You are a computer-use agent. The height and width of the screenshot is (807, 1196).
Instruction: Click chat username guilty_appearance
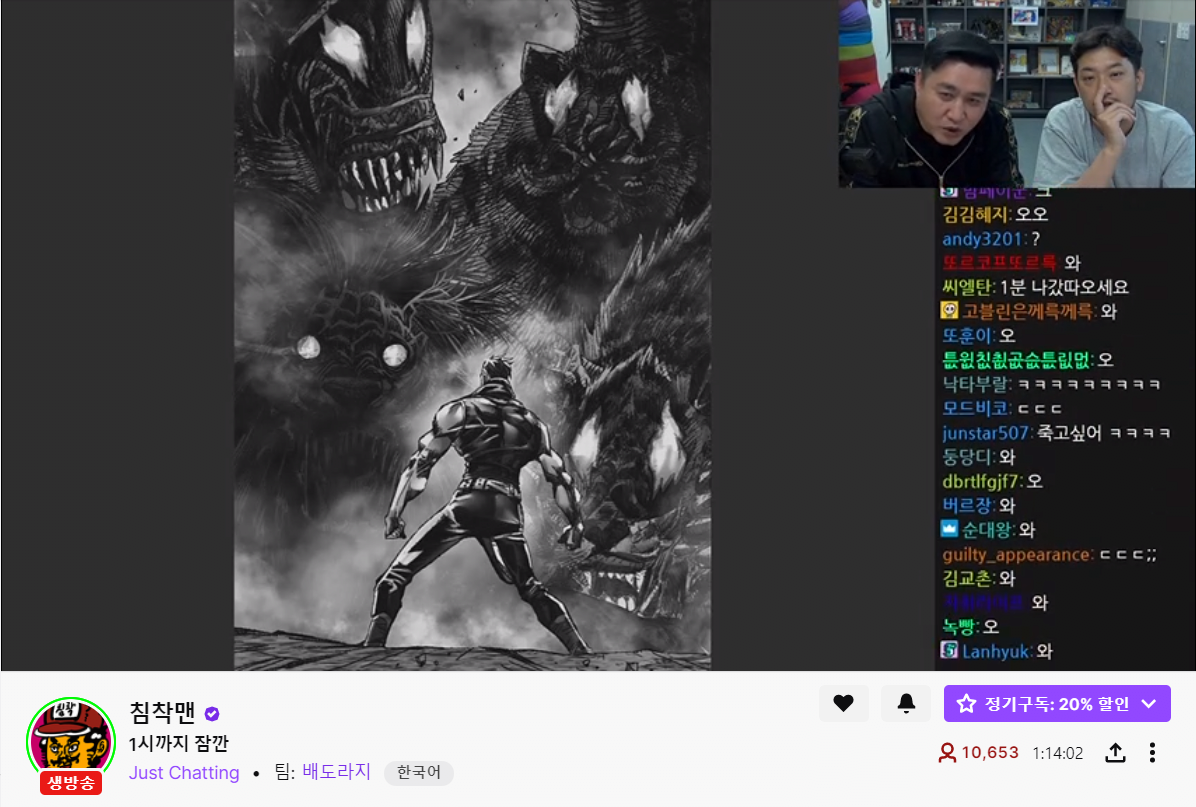[1017, 555]
